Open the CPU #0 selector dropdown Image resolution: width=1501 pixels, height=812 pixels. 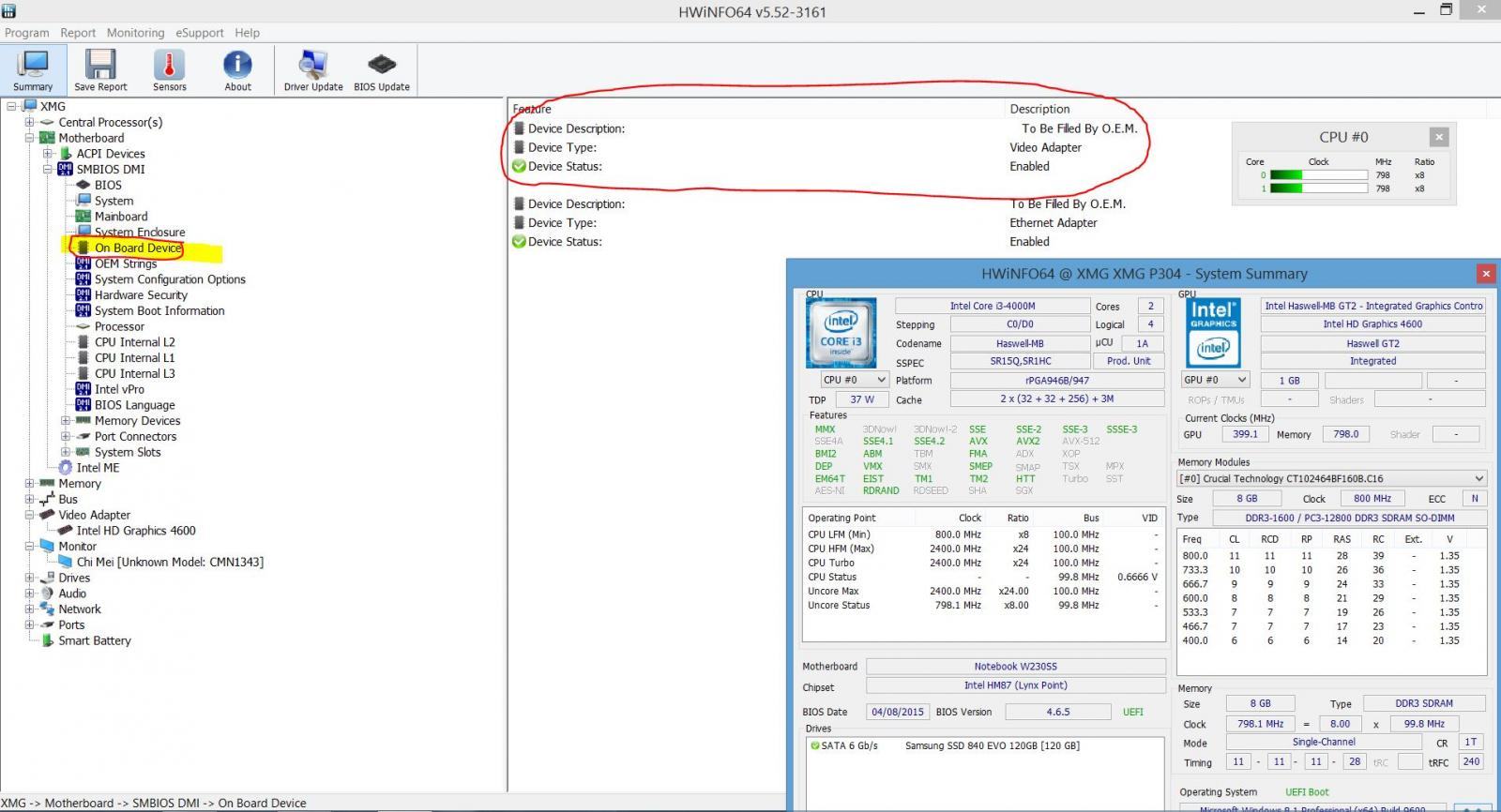(854, 380)
